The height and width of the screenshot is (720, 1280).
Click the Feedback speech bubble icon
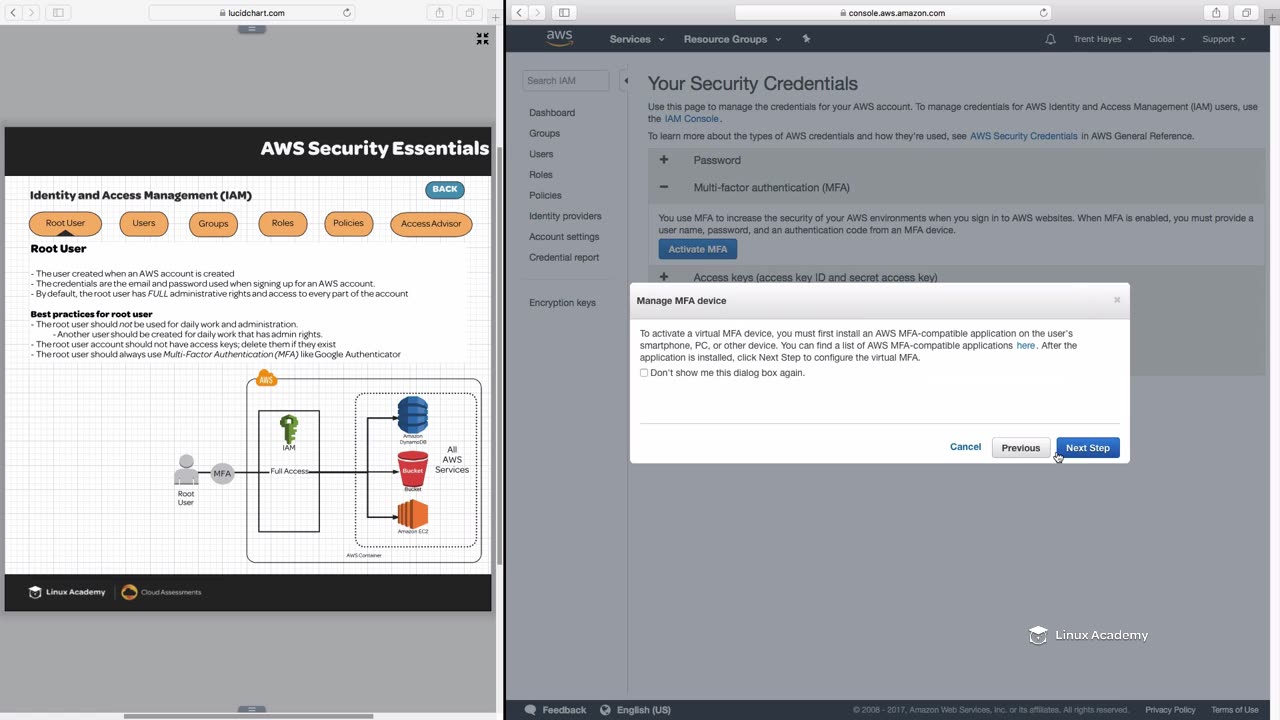point(531,710)
